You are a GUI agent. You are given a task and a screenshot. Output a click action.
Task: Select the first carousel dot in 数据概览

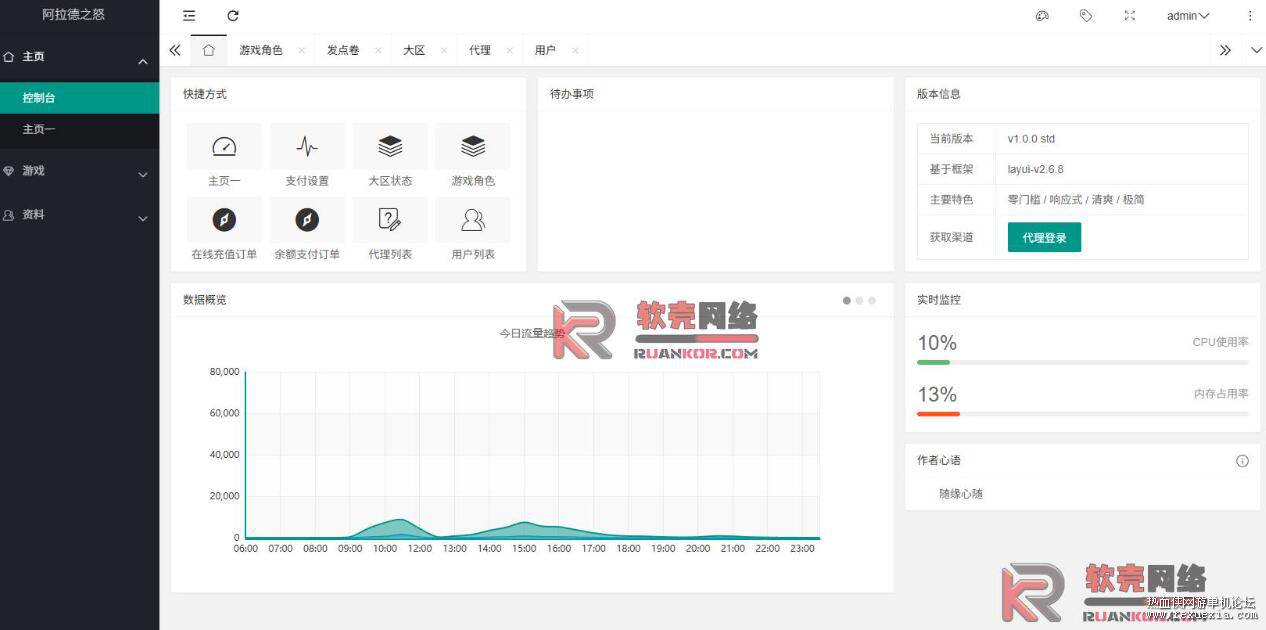[x=847, y=300]
